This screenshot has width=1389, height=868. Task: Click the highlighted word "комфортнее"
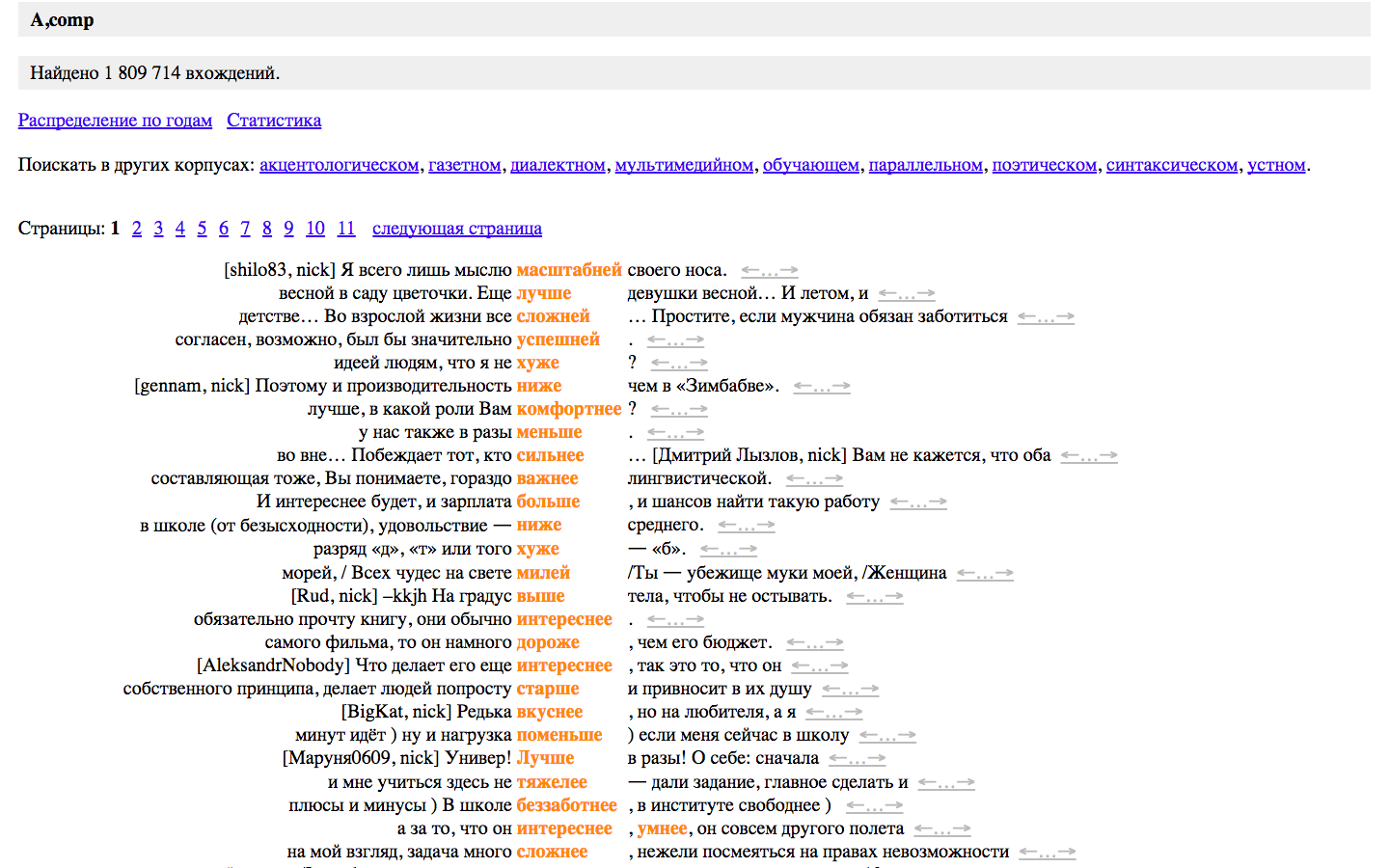click(x=568, y=409)
